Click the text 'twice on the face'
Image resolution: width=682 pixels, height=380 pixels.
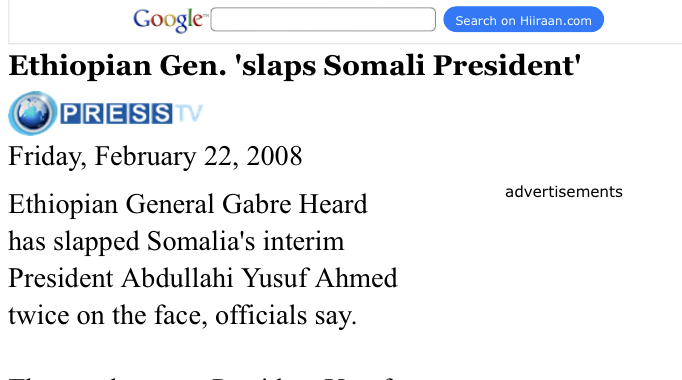coord(107,315)
